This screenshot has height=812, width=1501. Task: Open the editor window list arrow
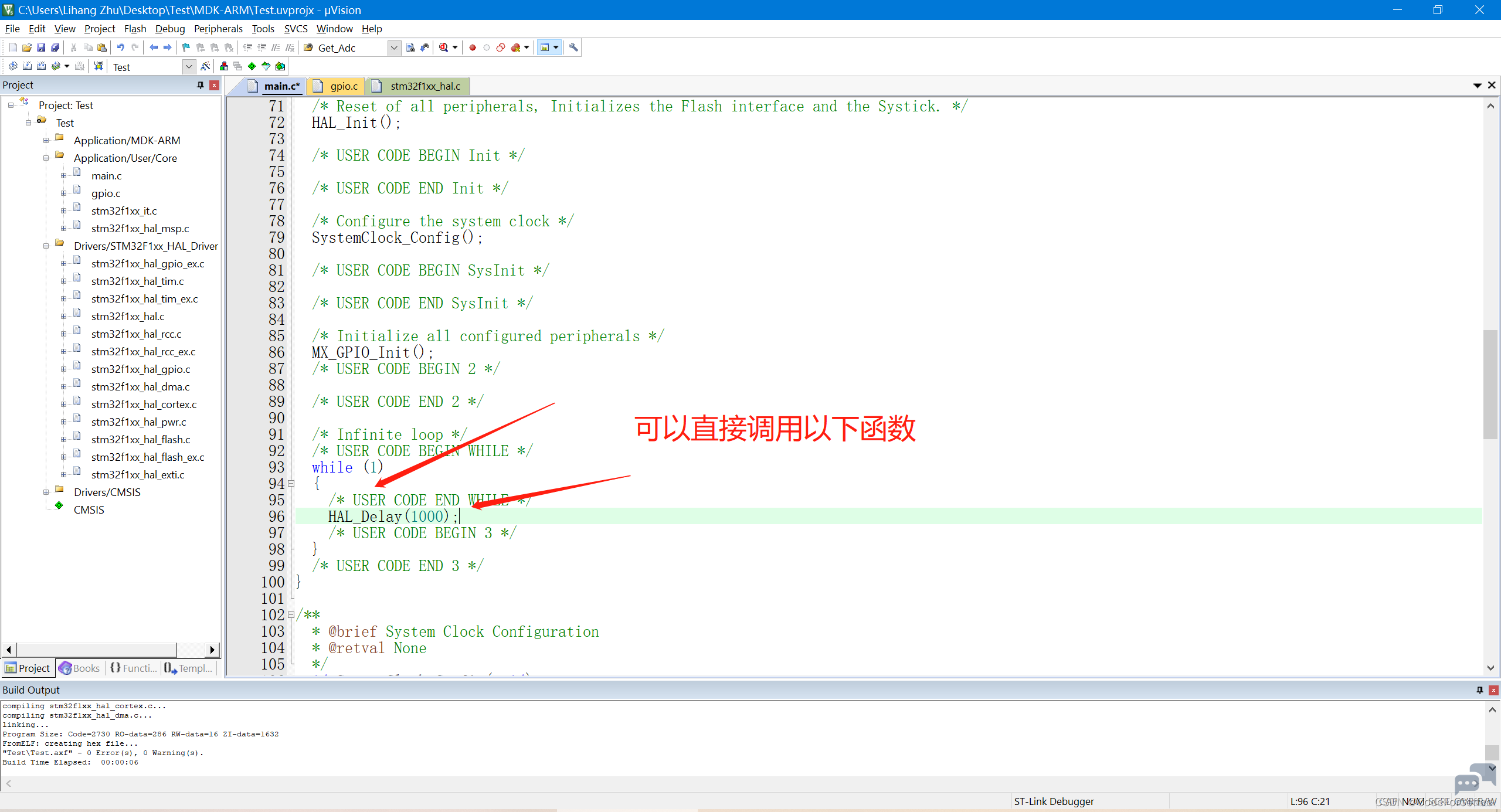1478,86
